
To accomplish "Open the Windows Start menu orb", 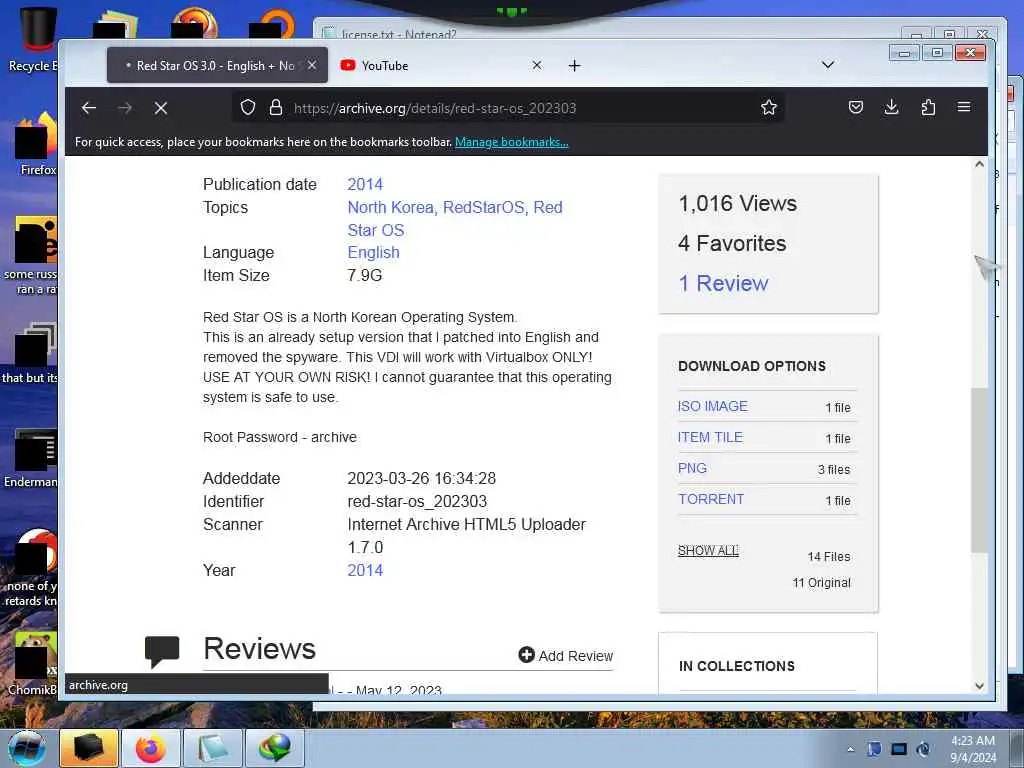I will tap(27, 748).
